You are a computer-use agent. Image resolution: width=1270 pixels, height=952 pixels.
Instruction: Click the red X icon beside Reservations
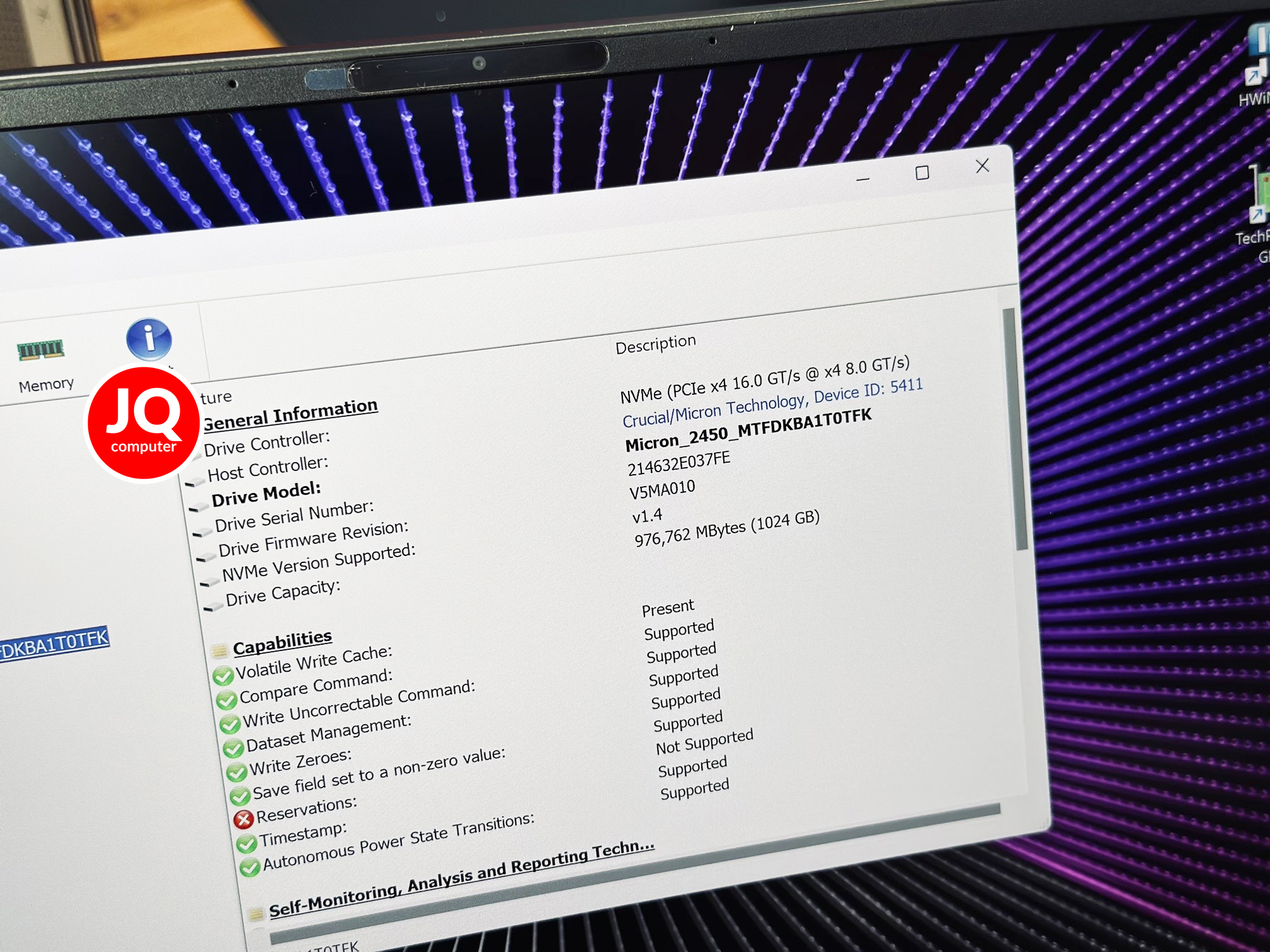(x=243, y=820)
